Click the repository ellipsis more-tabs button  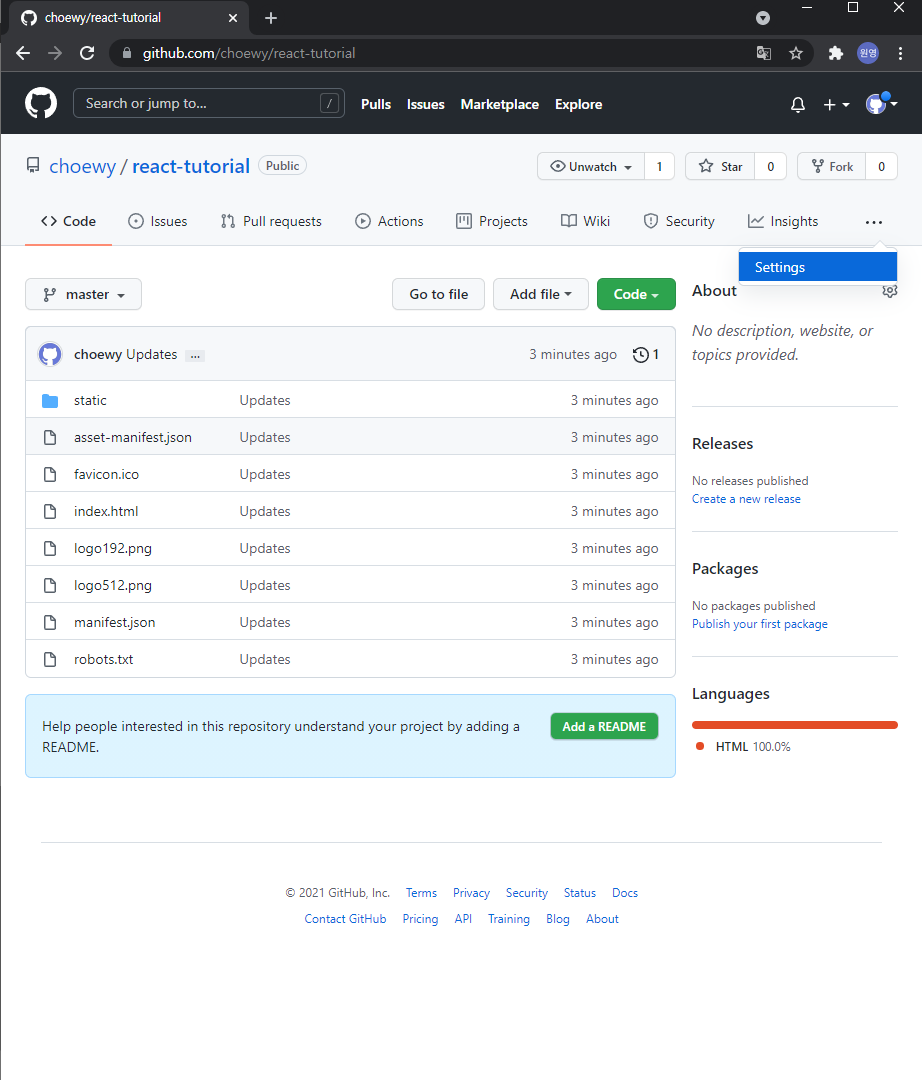(874, 222)
